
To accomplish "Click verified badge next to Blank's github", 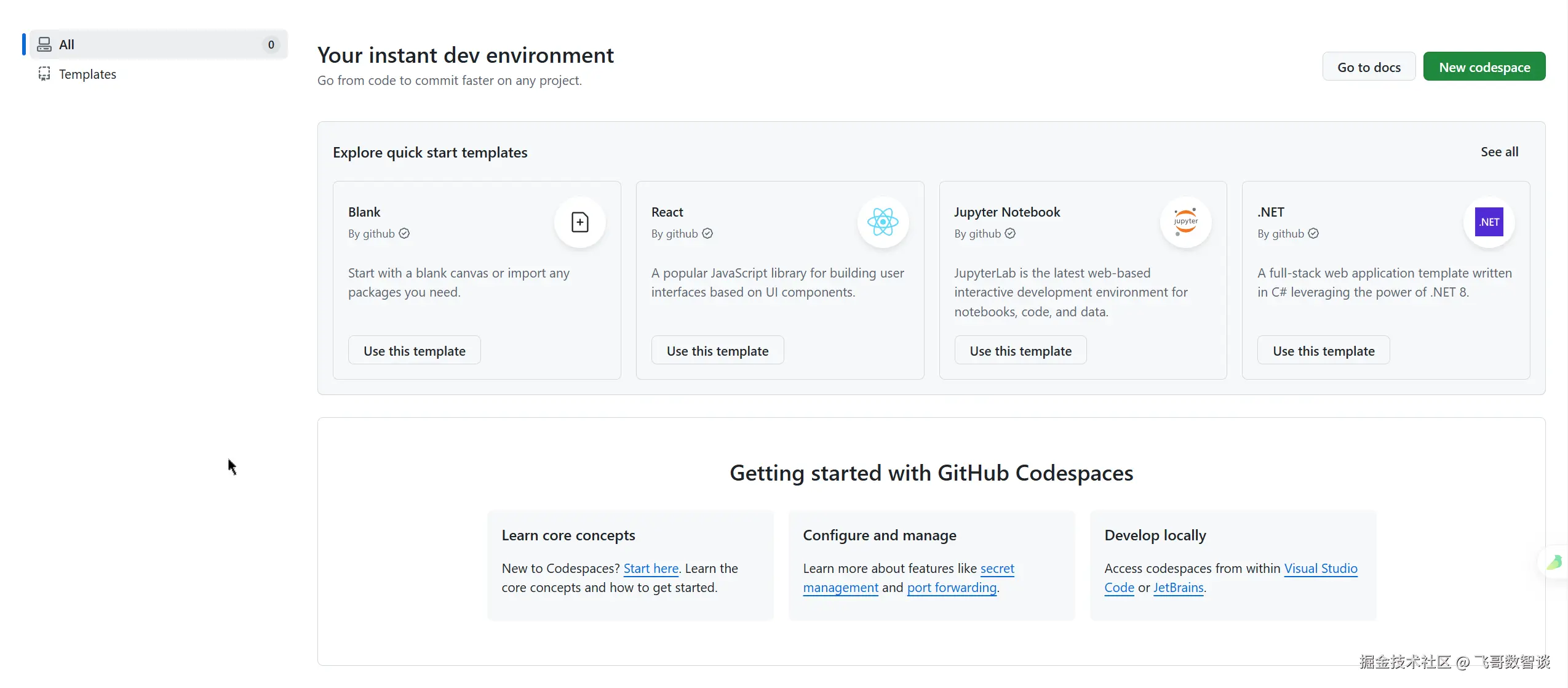I will click(404, 233).
